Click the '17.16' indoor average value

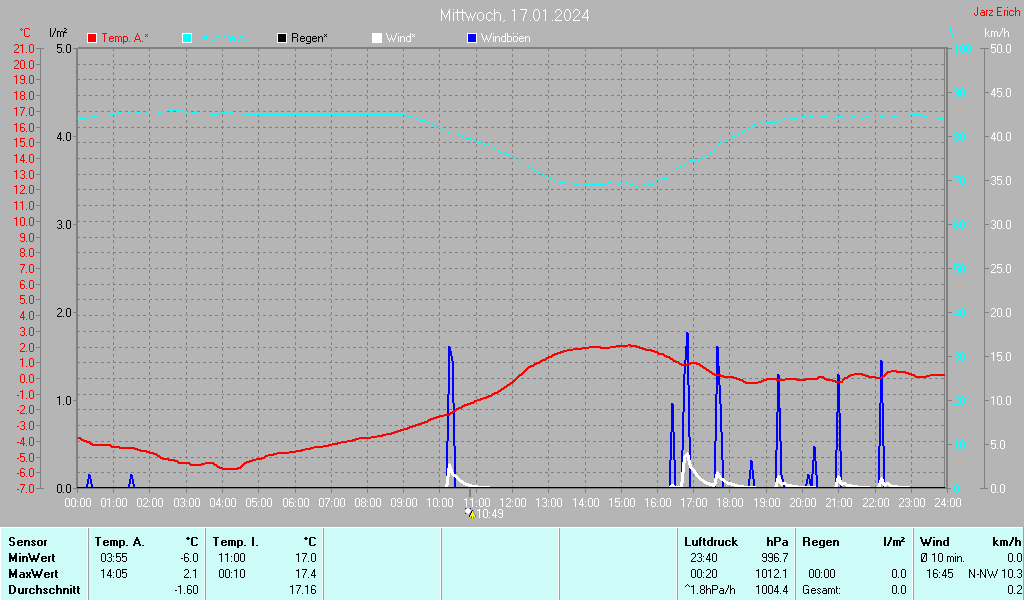tap(303, 590)
